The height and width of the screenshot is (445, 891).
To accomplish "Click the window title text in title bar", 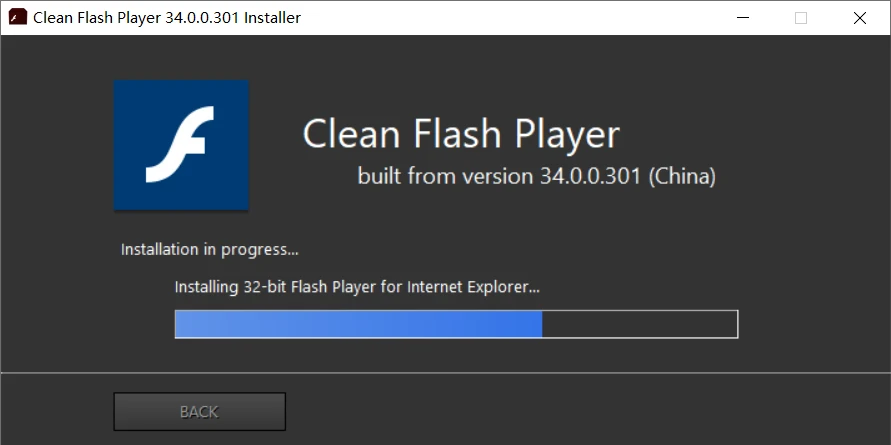I will (166, 18).
